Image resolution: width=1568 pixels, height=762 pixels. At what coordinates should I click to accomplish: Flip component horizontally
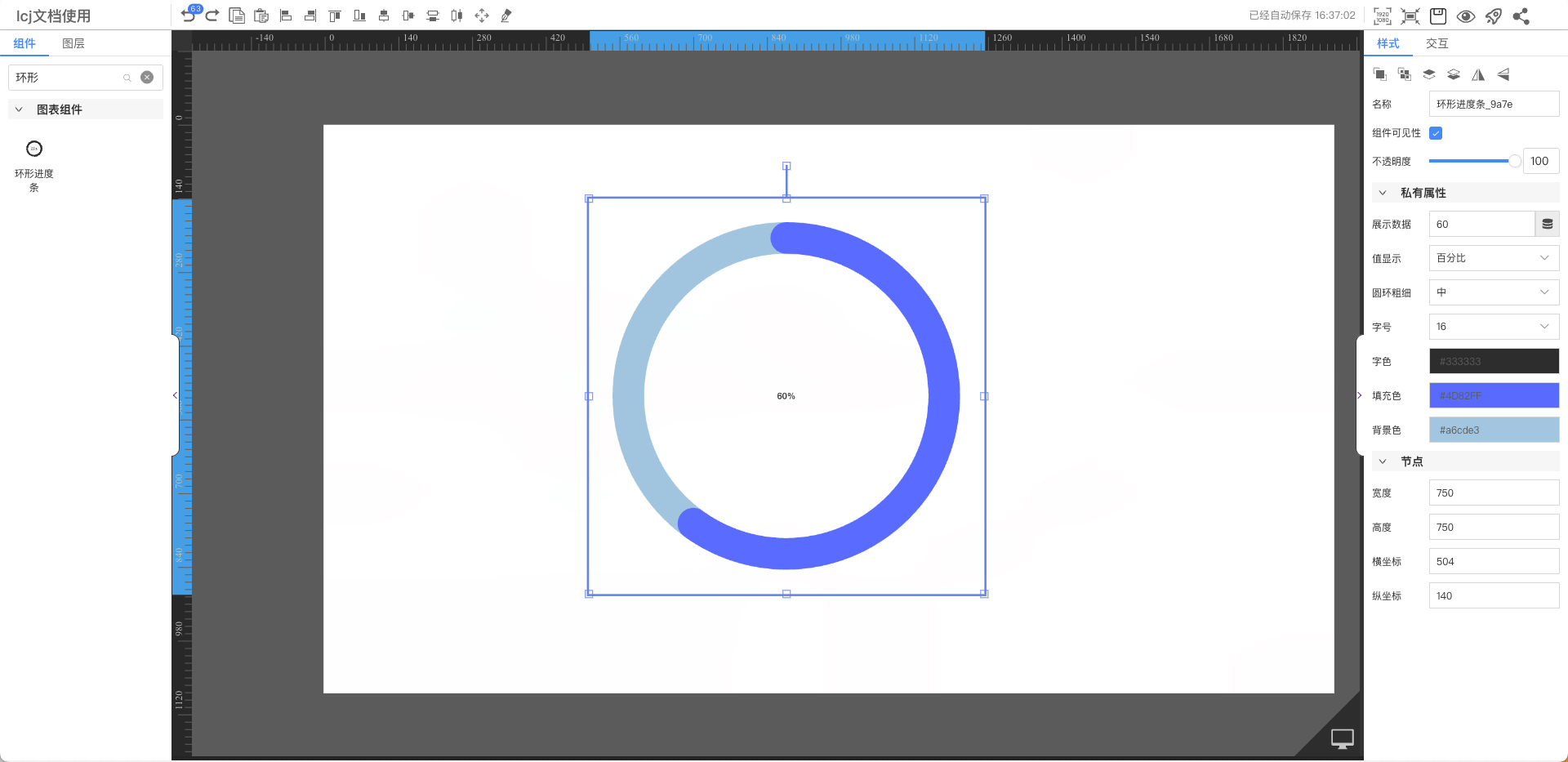coord(1478,74)
